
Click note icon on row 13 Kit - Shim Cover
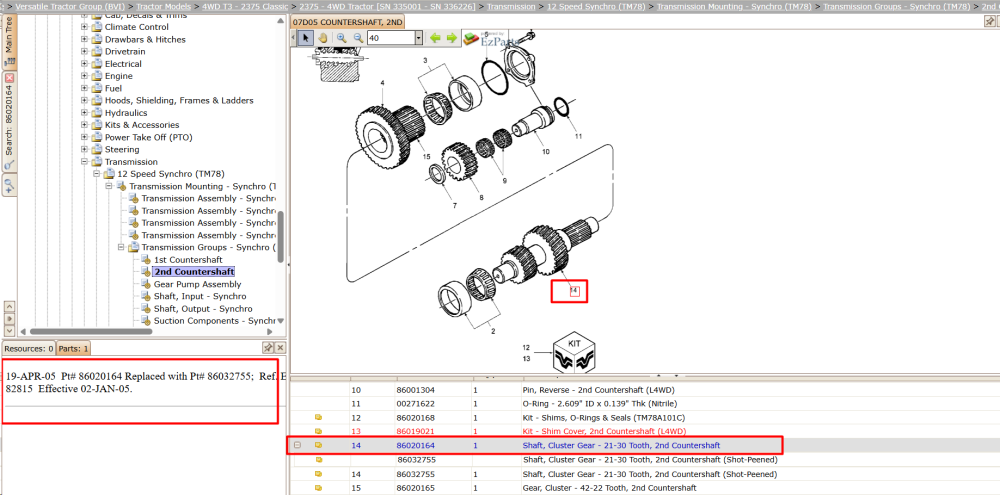[x=319, y=432]
